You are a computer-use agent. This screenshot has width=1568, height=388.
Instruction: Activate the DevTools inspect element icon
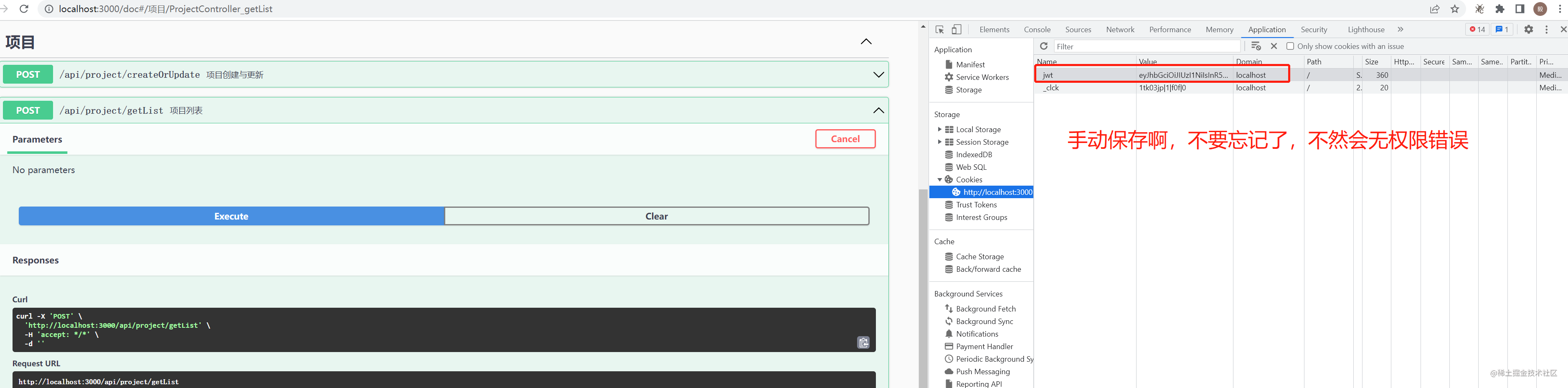click(940, 29)
